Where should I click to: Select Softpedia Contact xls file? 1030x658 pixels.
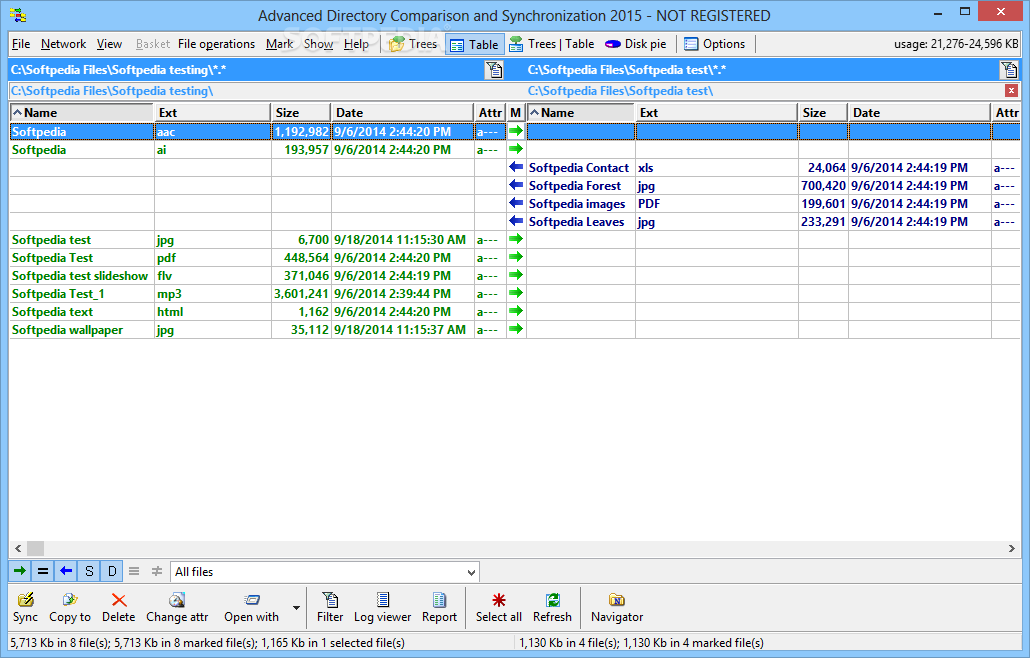coord(579,168)
